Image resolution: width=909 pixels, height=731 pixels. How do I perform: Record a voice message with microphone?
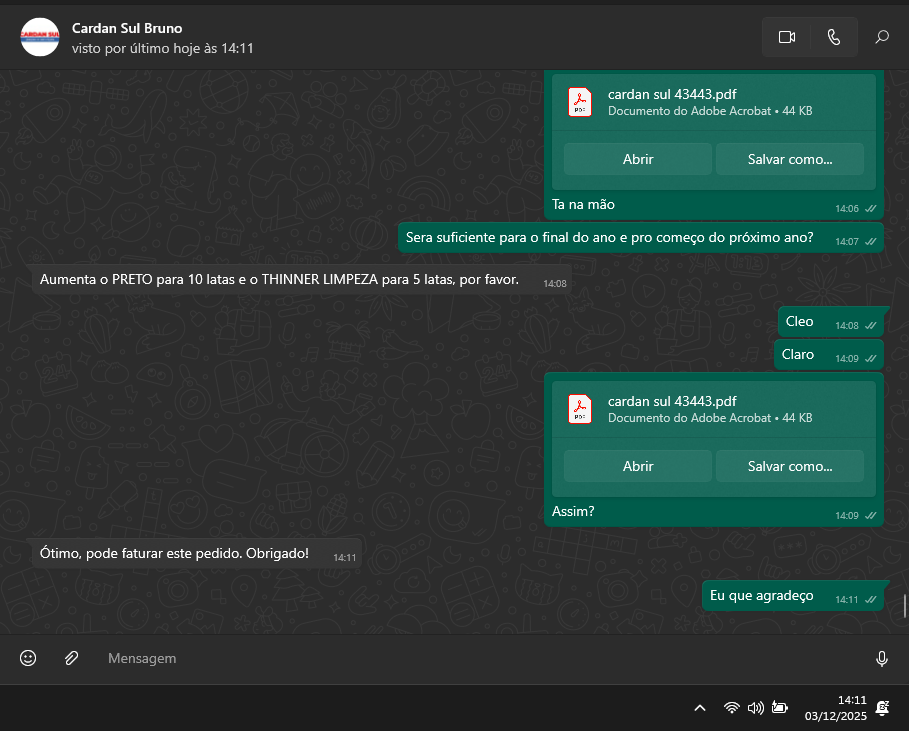point(881,658)
